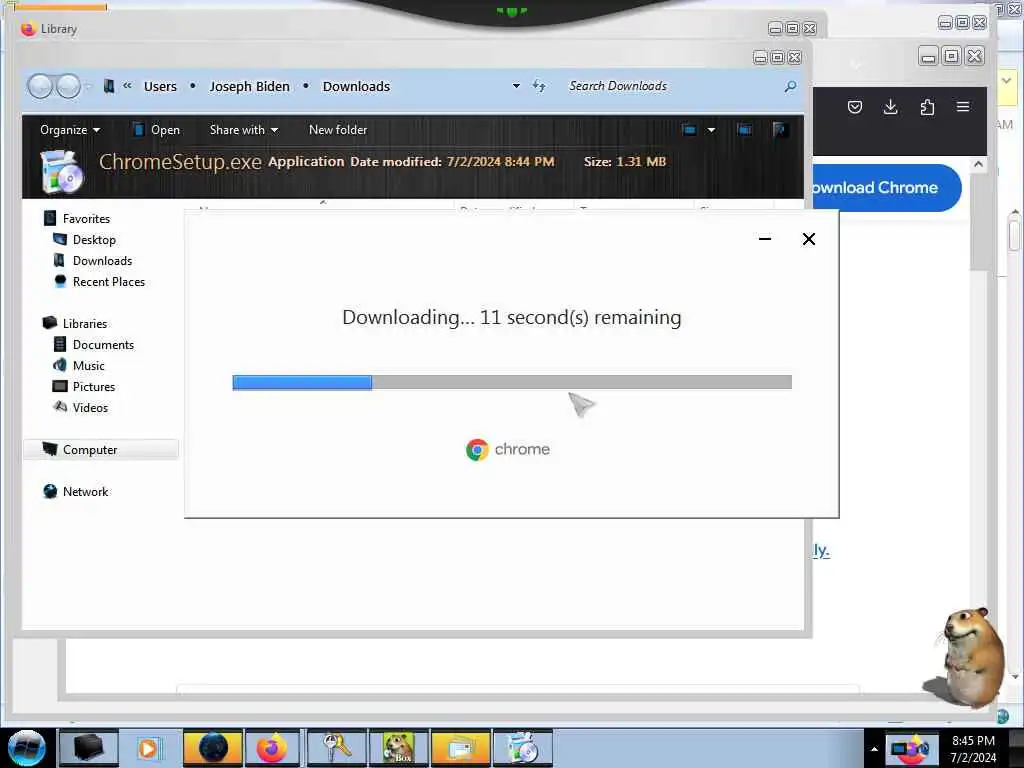Viewport: 1024px width, 768px height.
Task: Open Firefox downloads panel icon
Action: 890,107
